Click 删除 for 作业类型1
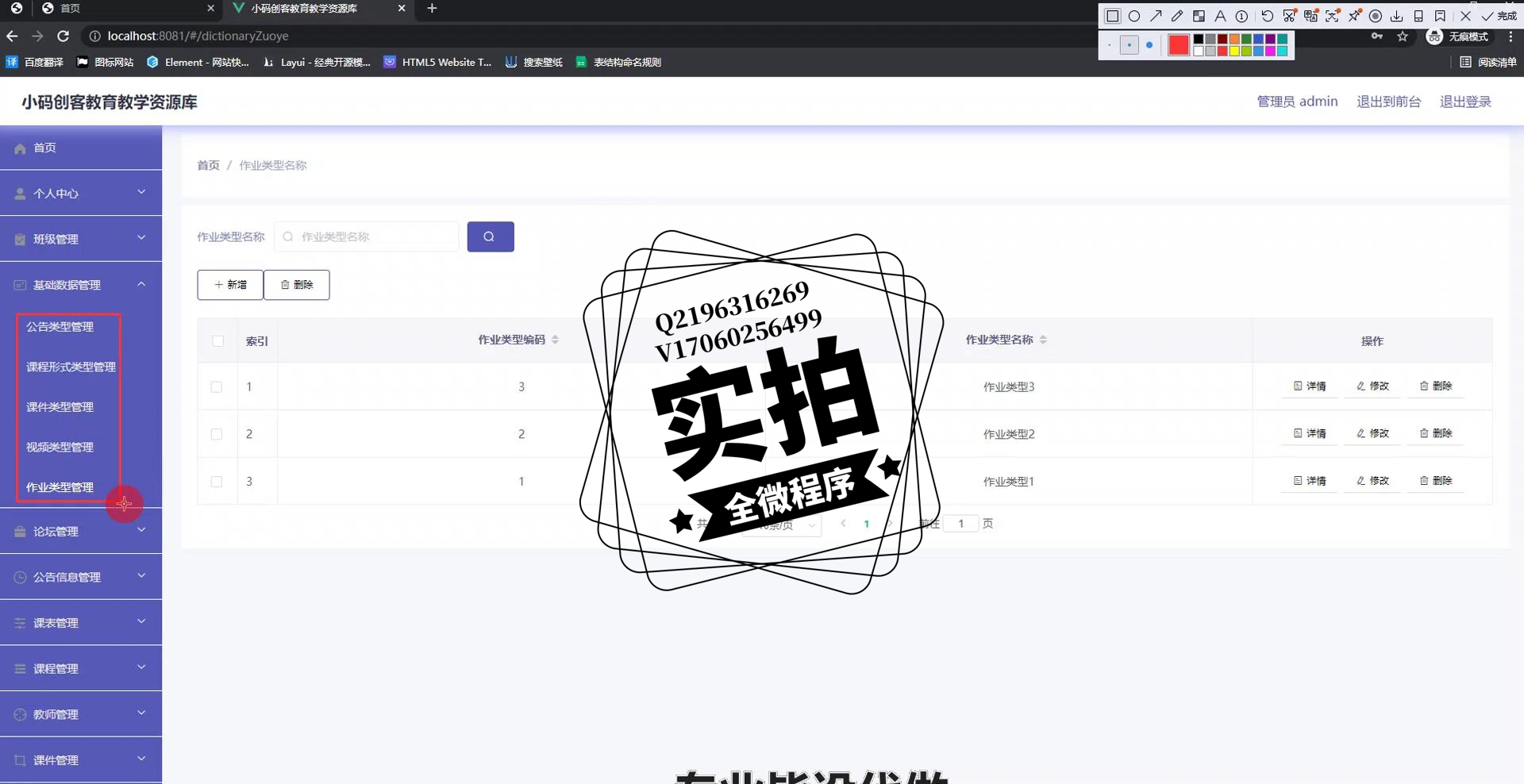The width and height of the screenshot is (1524, 784). (x=1436, y=481)
